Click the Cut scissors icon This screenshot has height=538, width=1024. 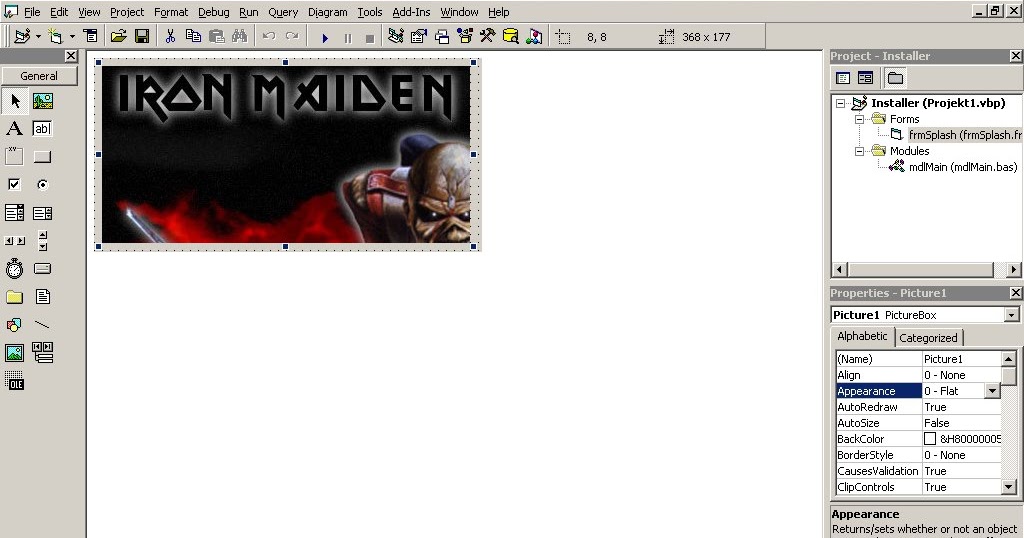170,37
